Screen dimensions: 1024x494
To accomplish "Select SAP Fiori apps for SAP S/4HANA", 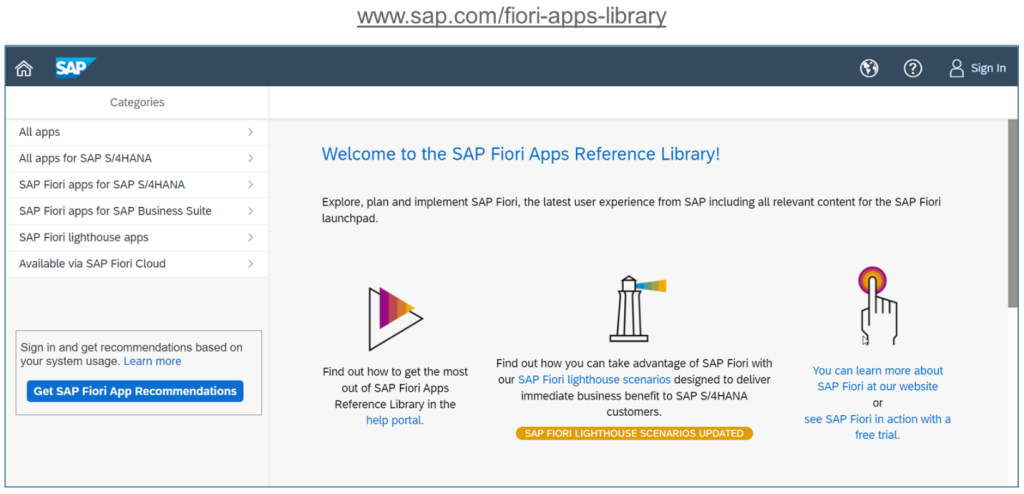I will pos(137,185).
